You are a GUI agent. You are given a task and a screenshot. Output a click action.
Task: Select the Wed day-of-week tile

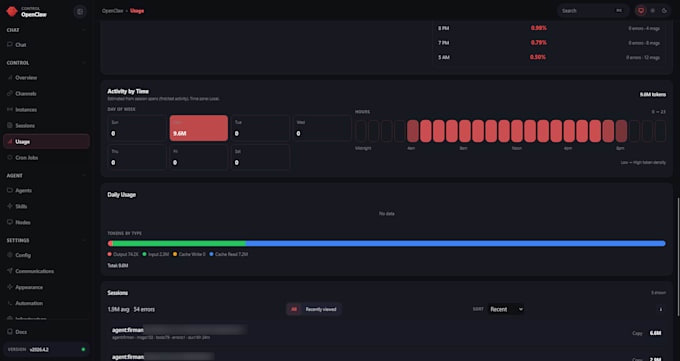[322, 128]
